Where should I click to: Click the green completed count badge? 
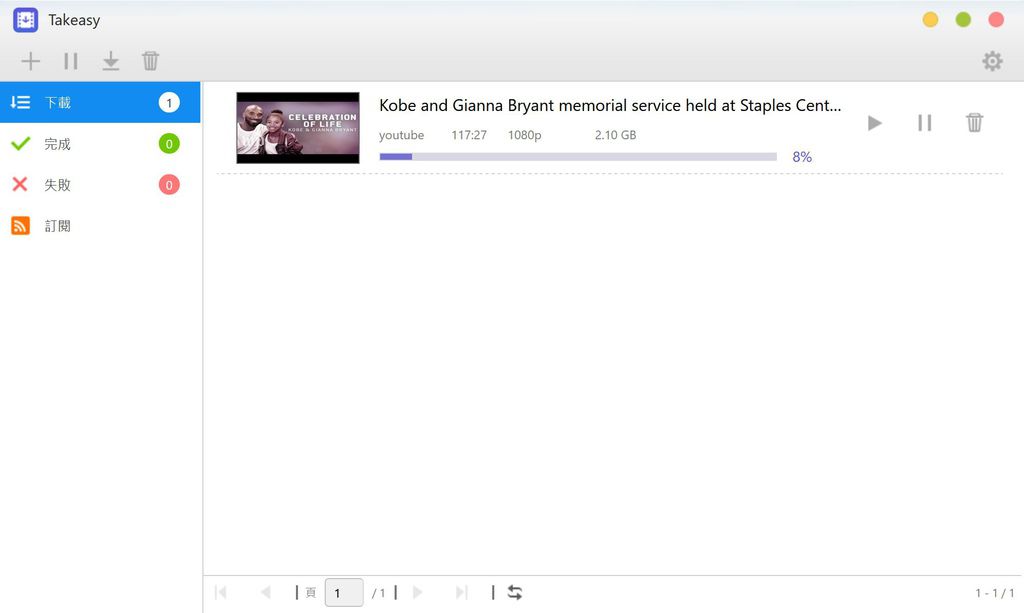tap(169, 144)
